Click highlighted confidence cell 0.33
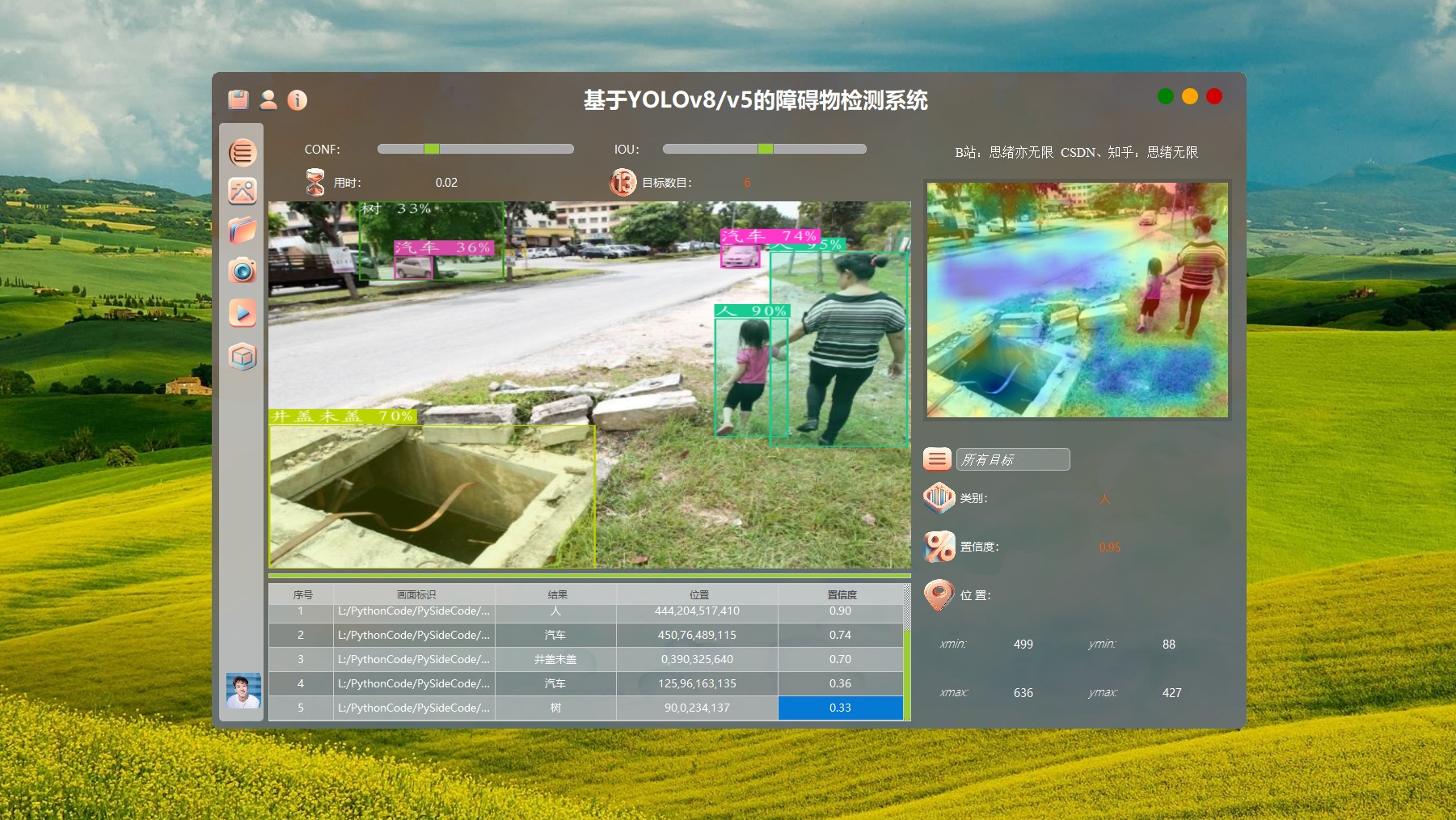This screenshot has height=820, width=1456. 840,708
